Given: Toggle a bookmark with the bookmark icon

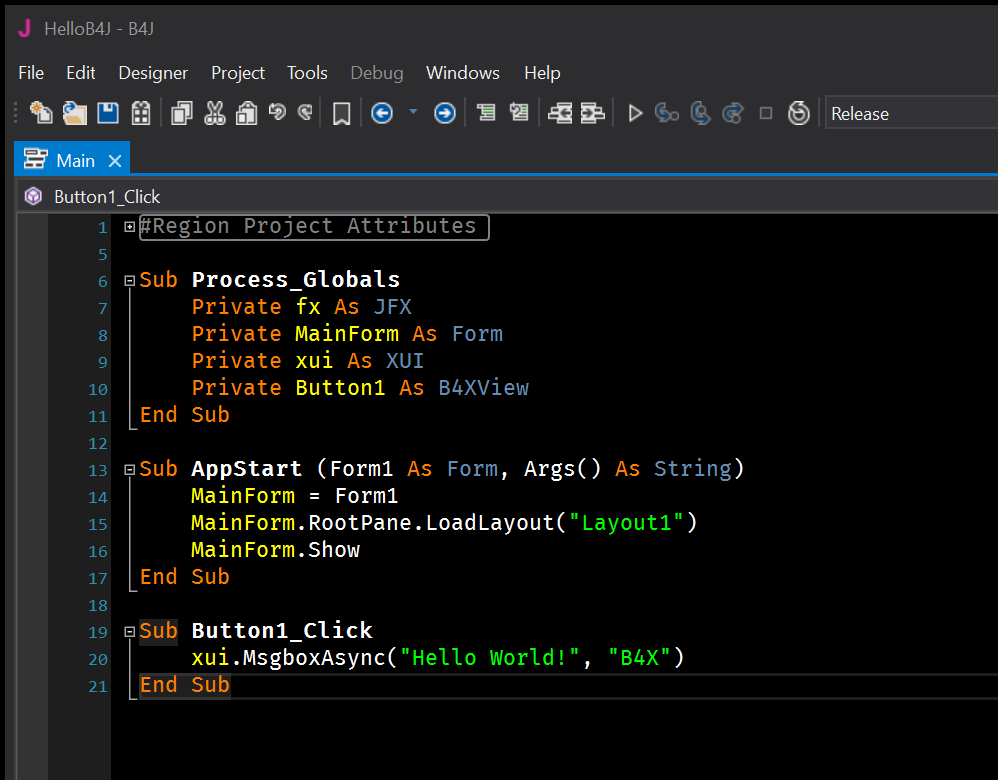Looking at the screenshot, I should click(x=342, y=114).
